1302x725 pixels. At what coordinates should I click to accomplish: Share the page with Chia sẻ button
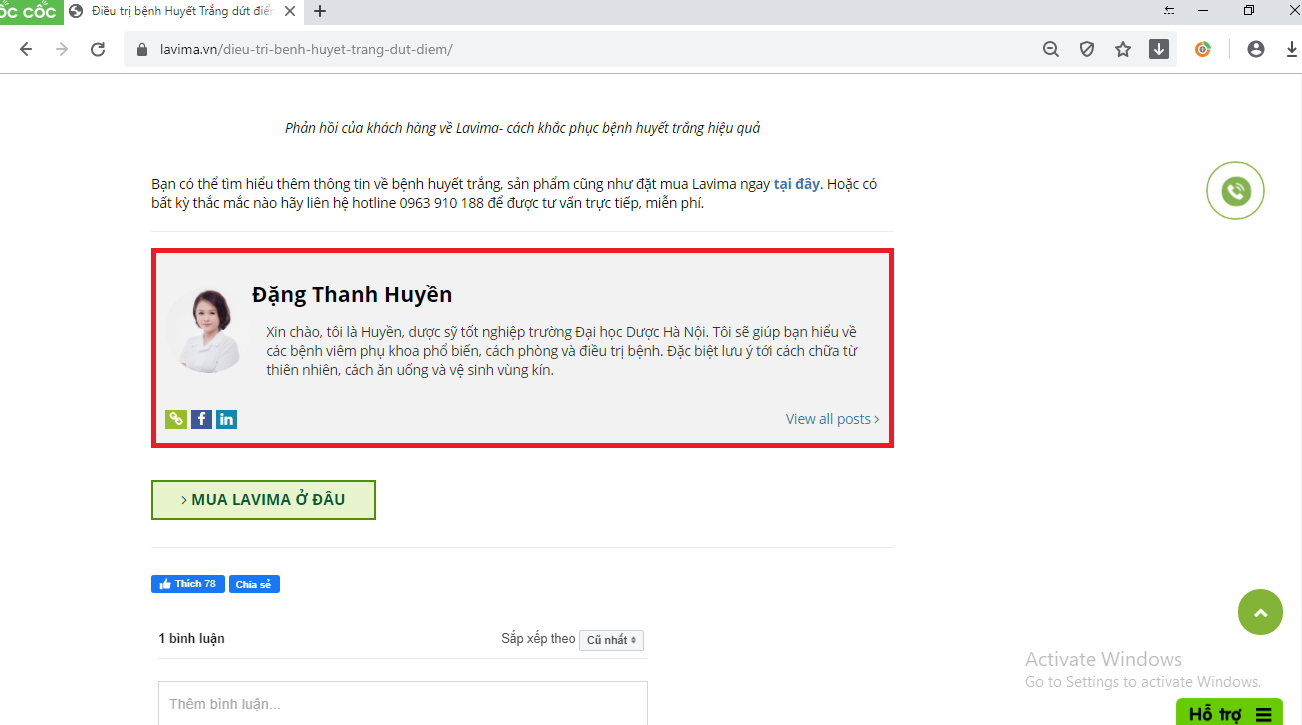[254, 584]
